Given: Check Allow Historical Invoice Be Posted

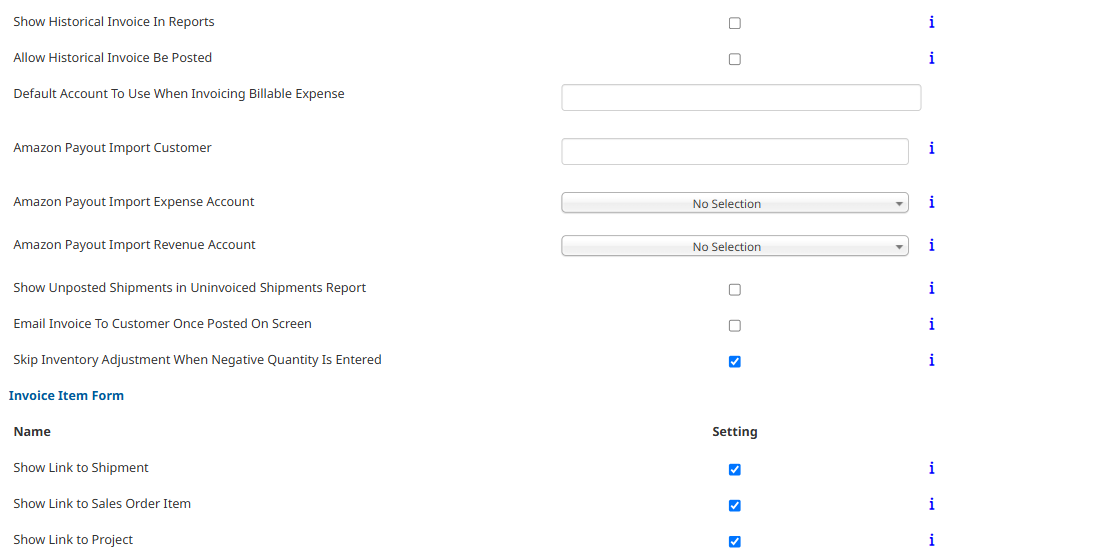Looking at the screenshot, I should [x=734, y=59].
